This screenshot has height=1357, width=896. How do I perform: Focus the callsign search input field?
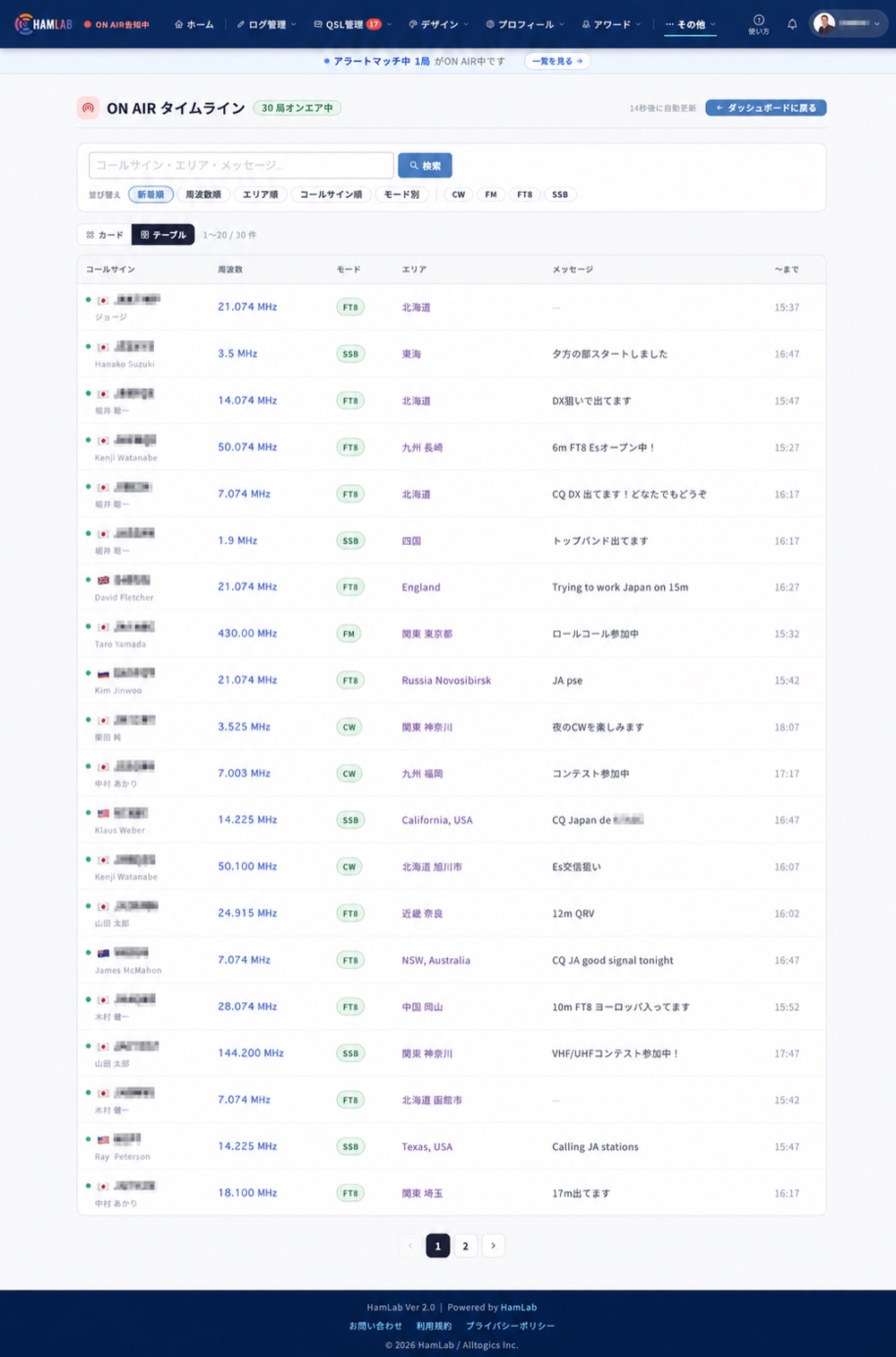tap(241, 165)
